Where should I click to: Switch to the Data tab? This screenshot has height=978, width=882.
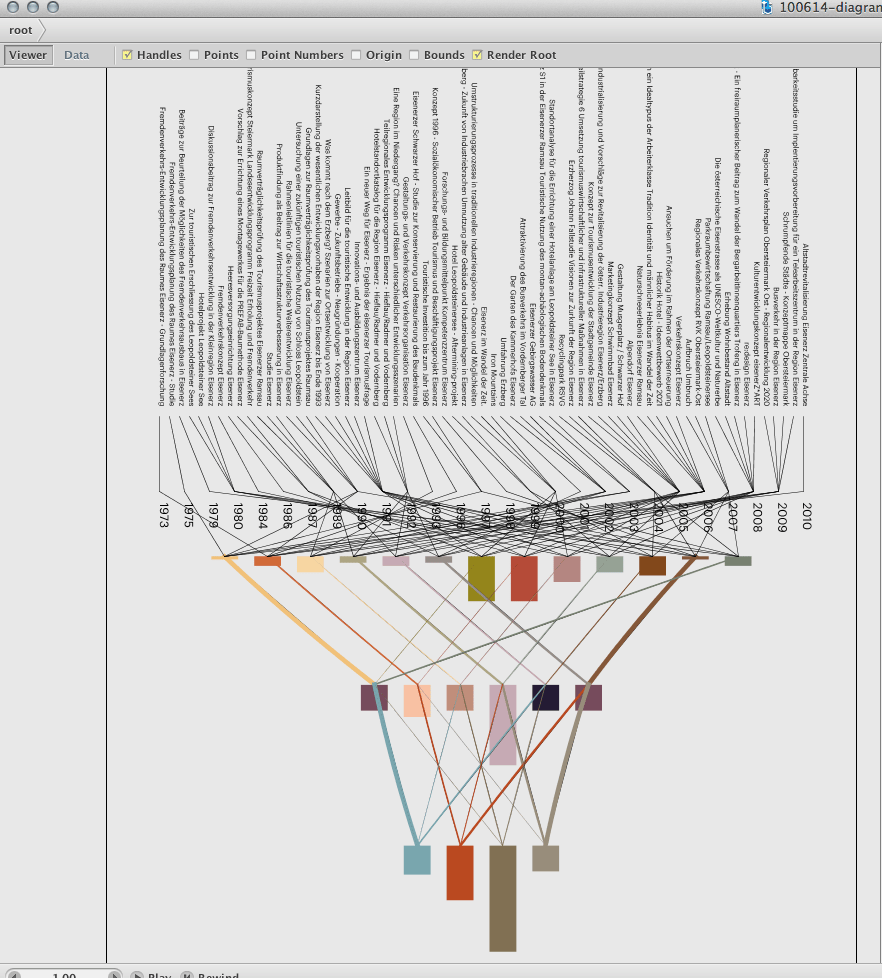coord(77,55)
